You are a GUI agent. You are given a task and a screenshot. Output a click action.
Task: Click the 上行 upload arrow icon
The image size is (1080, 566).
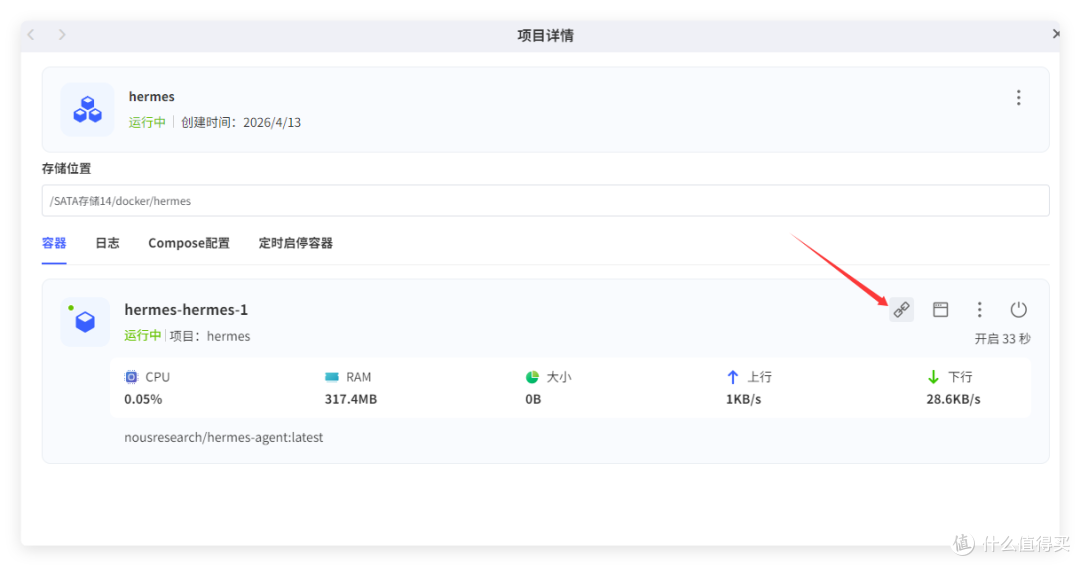(x=733, y=377)
